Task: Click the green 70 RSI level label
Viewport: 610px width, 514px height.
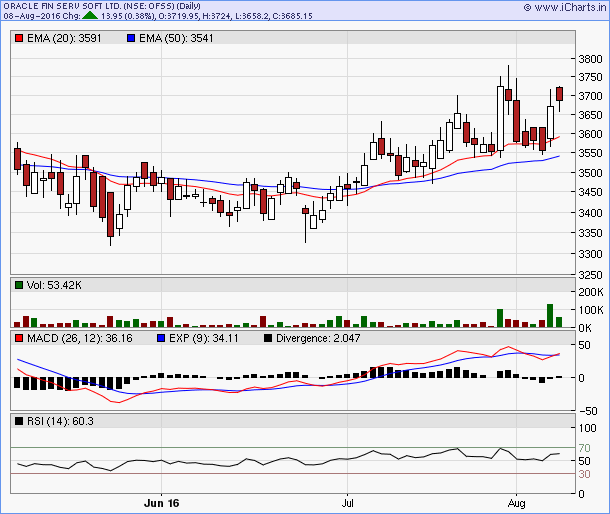Action: 584,448
